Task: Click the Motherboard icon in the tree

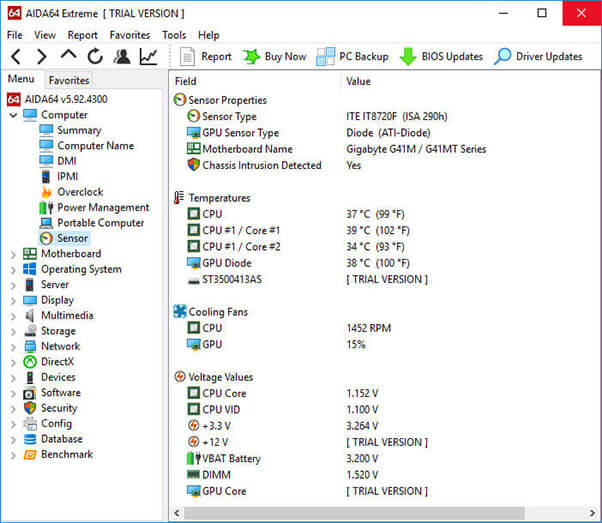Action: 30,254
